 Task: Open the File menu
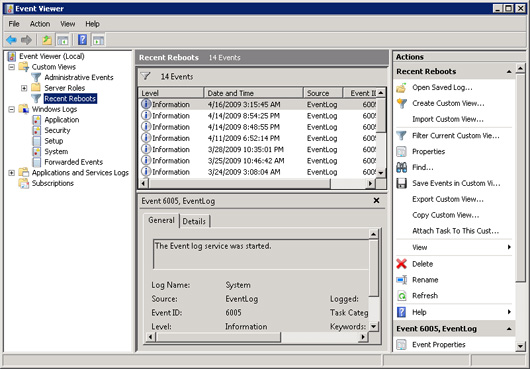[14, 24]
